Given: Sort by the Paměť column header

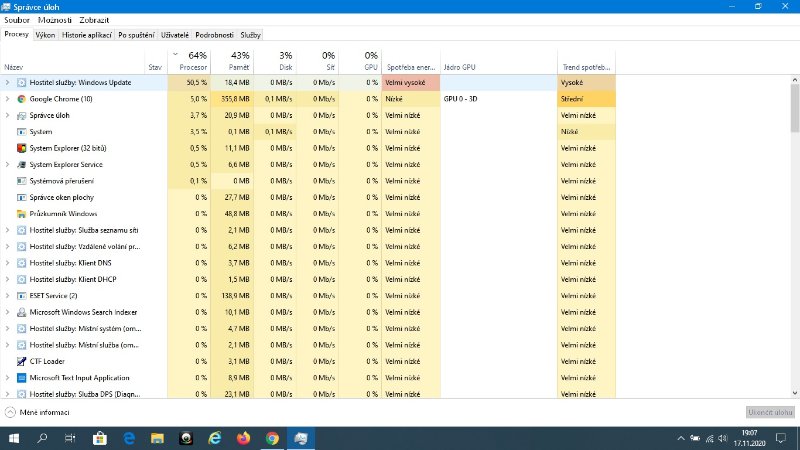Looking at the screenshot, I should coord(232,61).
